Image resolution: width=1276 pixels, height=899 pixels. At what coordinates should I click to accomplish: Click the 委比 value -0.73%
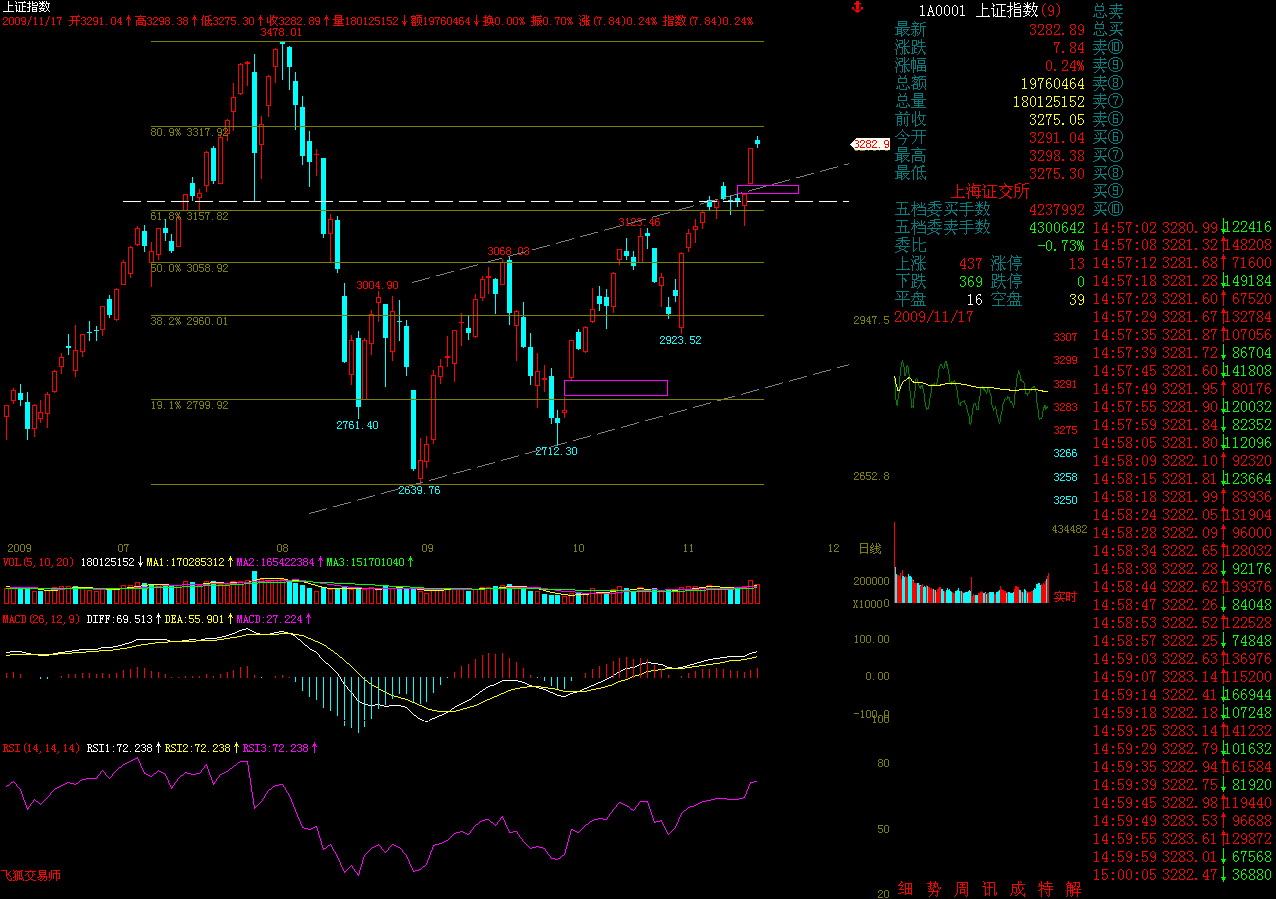pos(1061,245)
